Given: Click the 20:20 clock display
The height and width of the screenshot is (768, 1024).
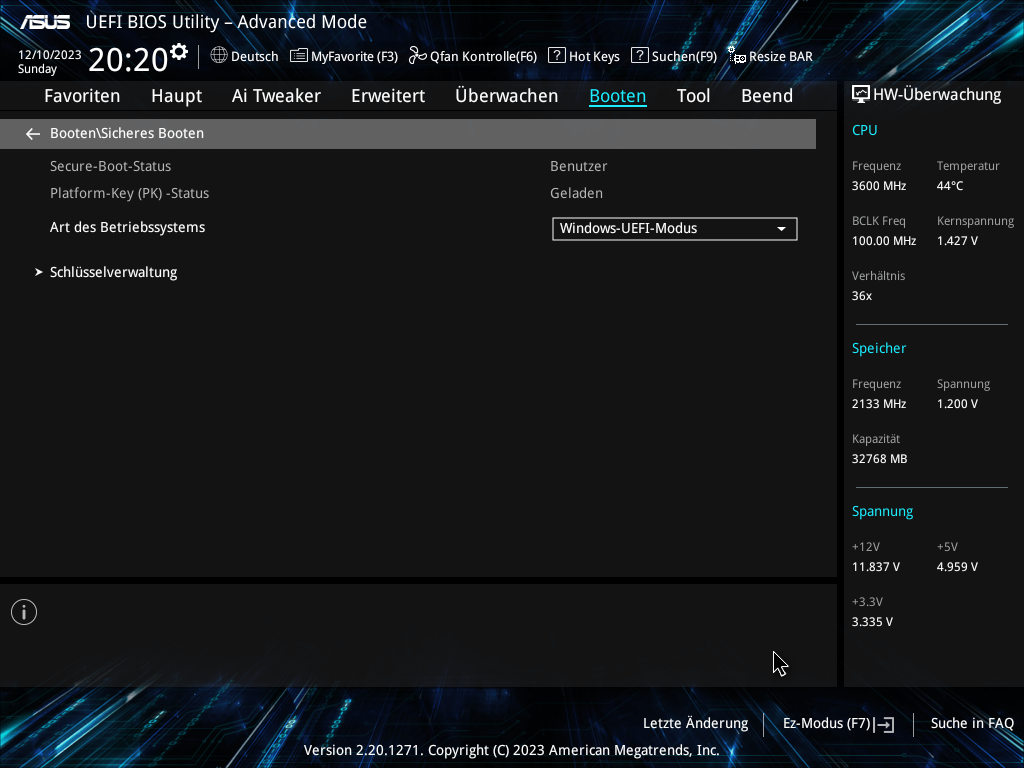Looking at the screenshot, I should tap(128, 59).
